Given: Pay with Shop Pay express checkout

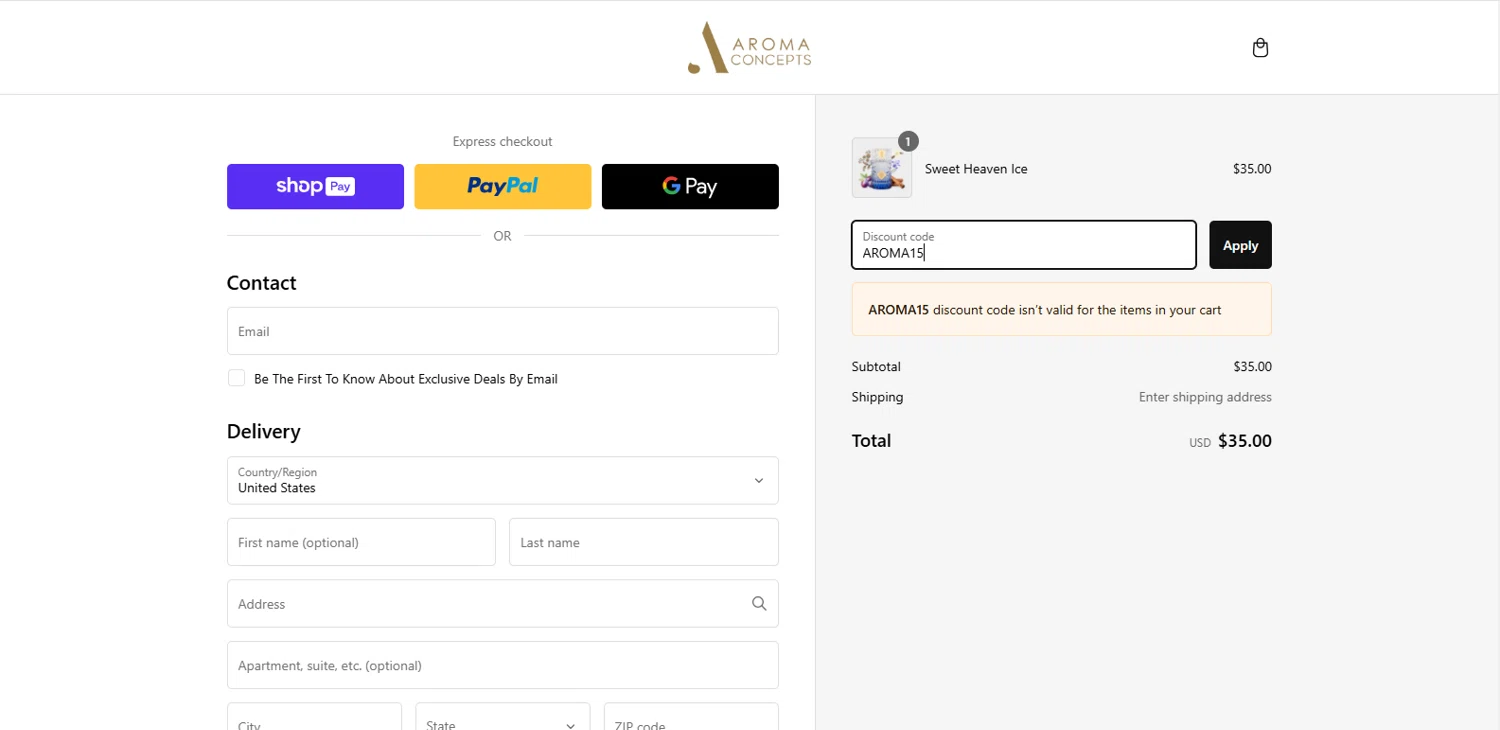Looking at the screenshot, I should tap(315, 187).
